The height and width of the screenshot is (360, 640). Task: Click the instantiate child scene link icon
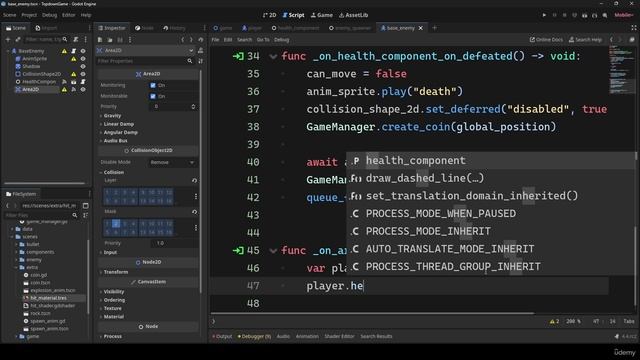[x=18, y=40]
